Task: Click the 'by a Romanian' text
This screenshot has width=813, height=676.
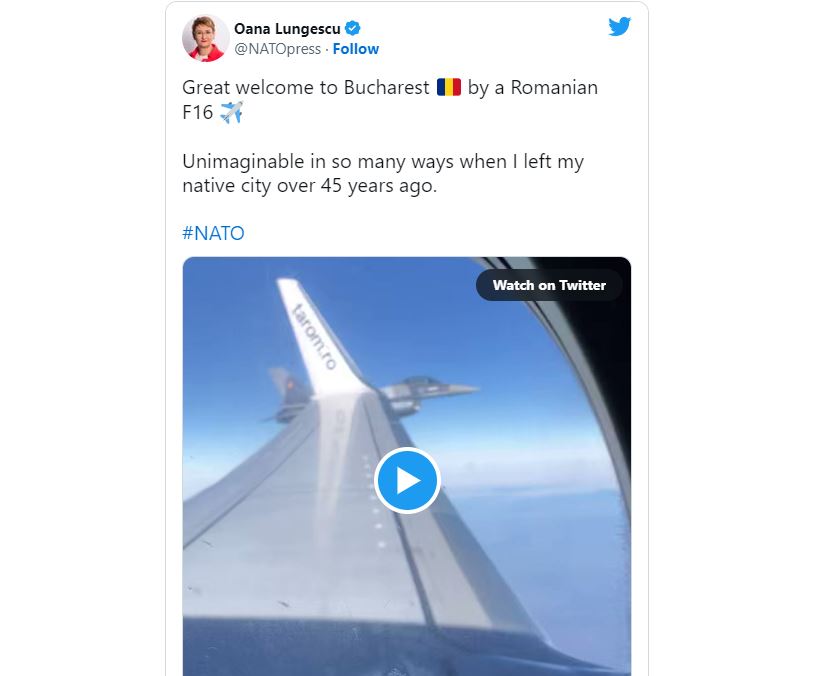Action: click(x=532, y=87)
